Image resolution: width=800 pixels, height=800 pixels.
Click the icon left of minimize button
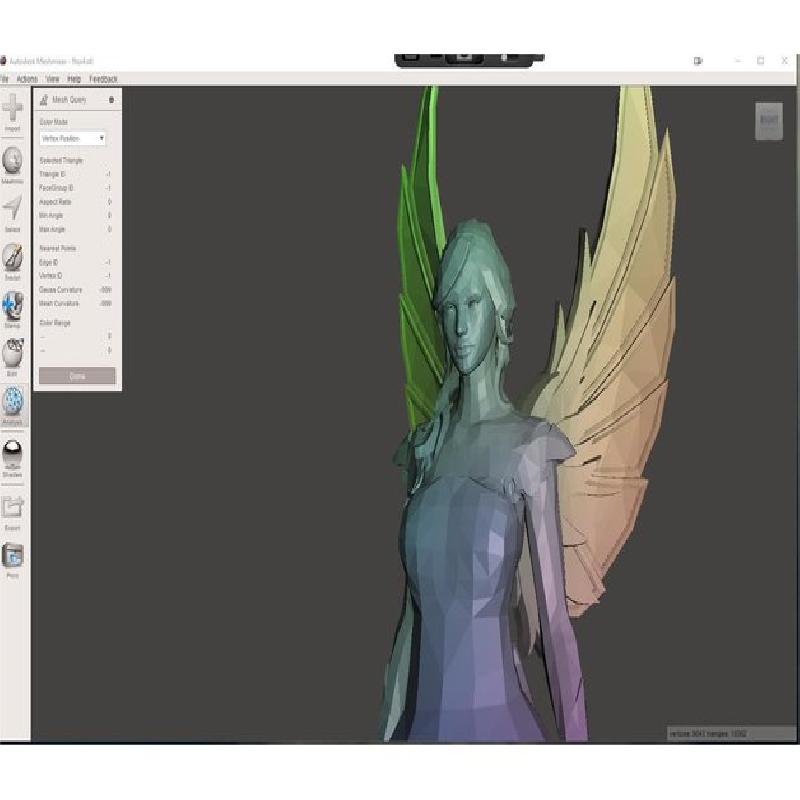(x=698, y=61)
